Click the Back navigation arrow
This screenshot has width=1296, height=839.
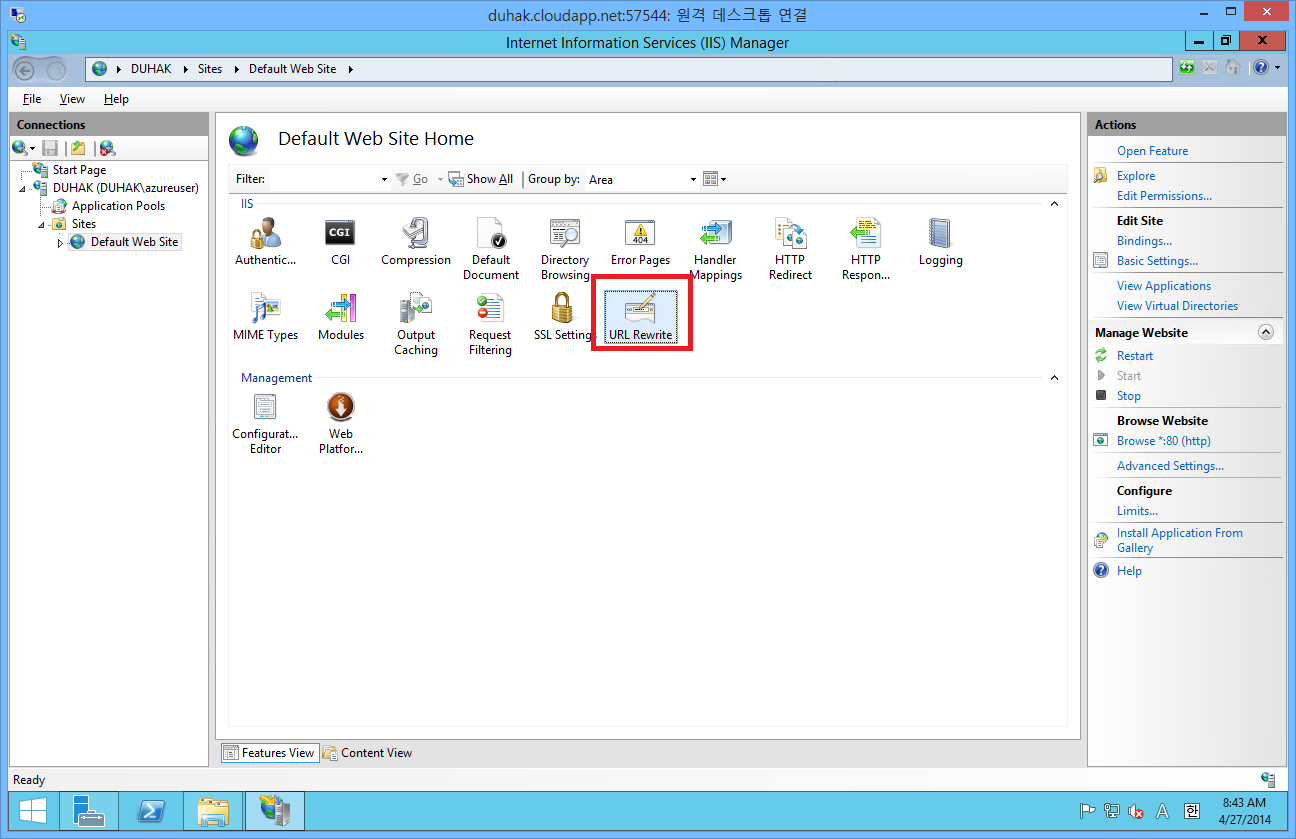tap(25, 69)
